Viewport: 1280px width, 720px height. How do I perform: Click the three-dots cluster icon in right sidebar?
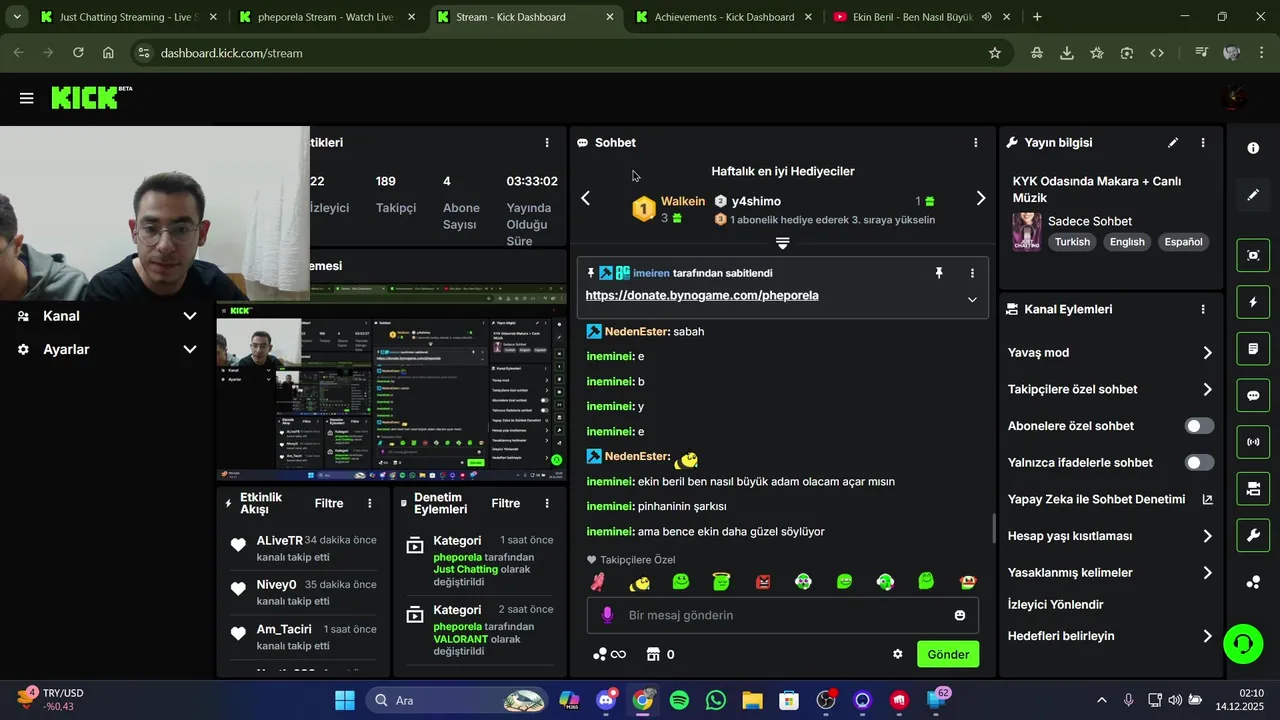pyautogui.click(x=1253, y=583)
